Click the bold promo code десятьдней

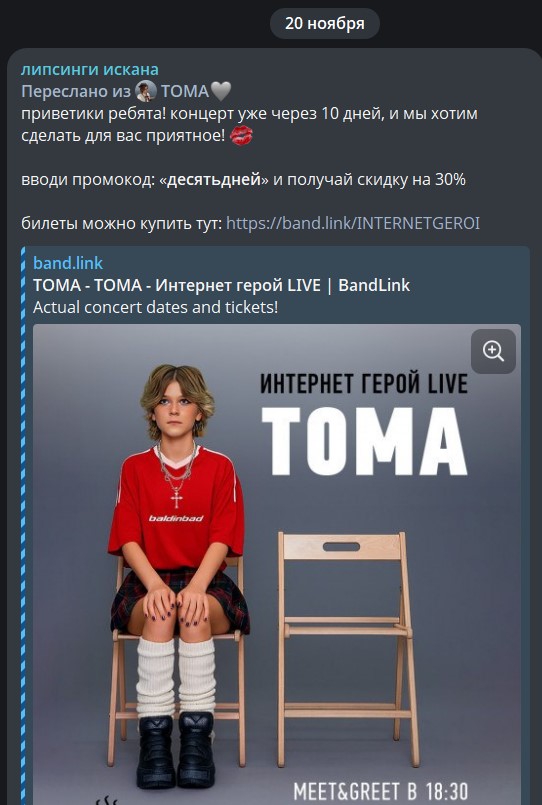[x=214, y=180]
